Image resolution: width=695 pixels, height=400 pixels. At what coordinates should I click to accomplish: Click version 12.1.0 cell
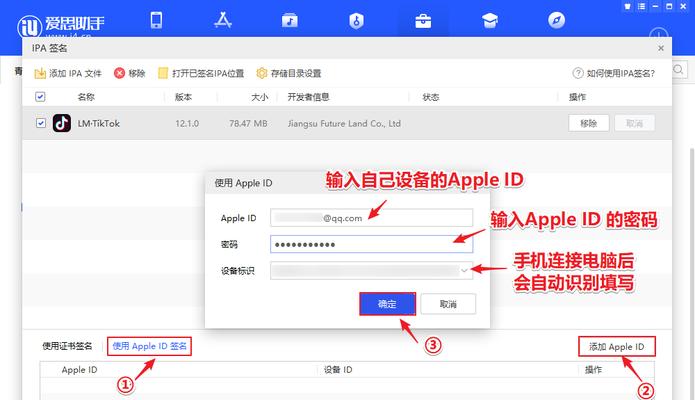[187, 123]
